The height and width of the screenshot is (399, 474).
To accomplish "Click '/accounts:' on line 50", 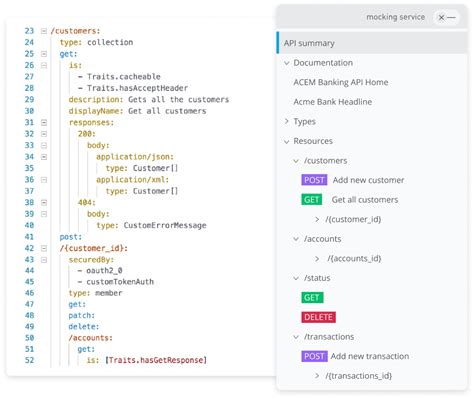I will tap(90, 338).
